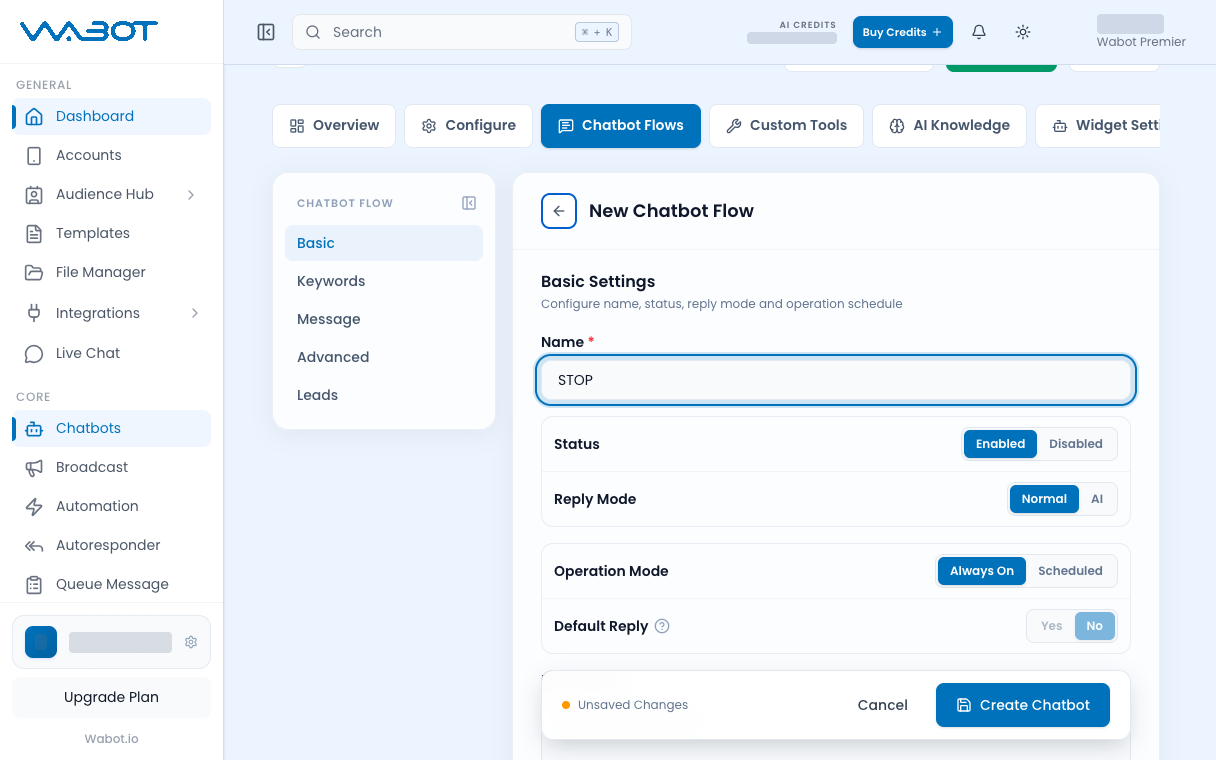1216x760 pixels.
Task: Click the Dashboard home icon
Action: pyautogui.click(x=34, y=116)
